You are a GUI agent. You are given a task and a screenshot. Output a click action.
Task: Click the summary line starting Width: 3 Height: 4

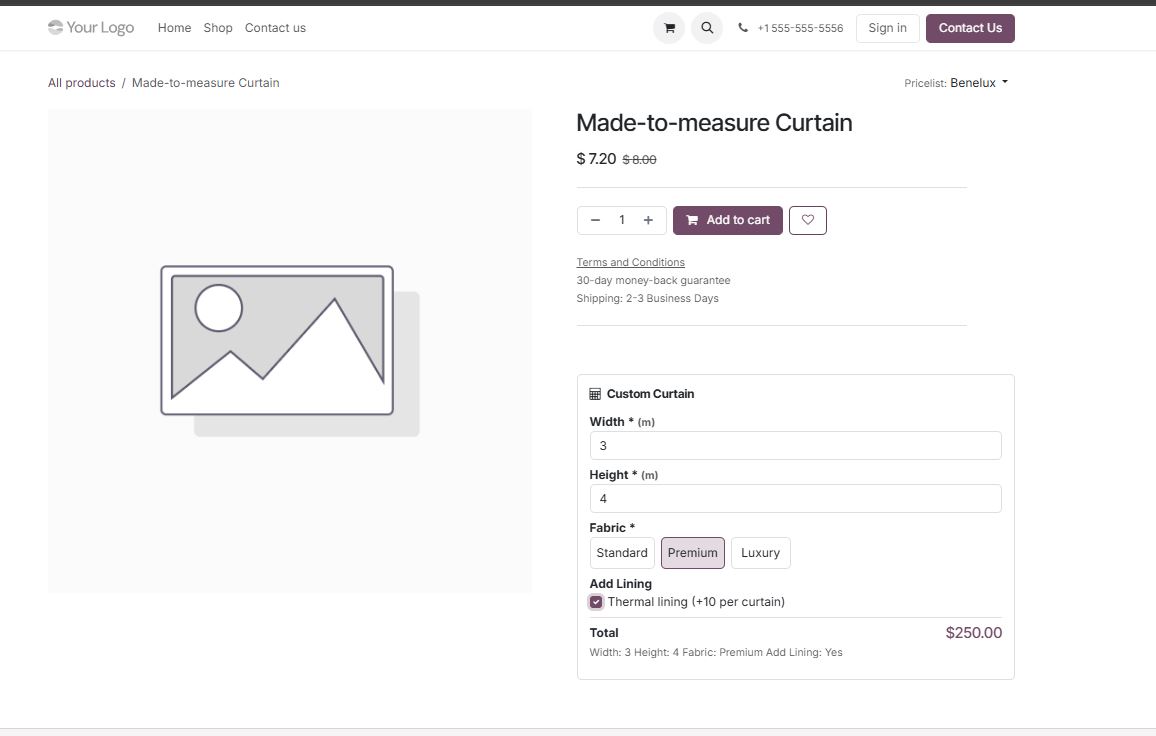[x=716, y=652]
